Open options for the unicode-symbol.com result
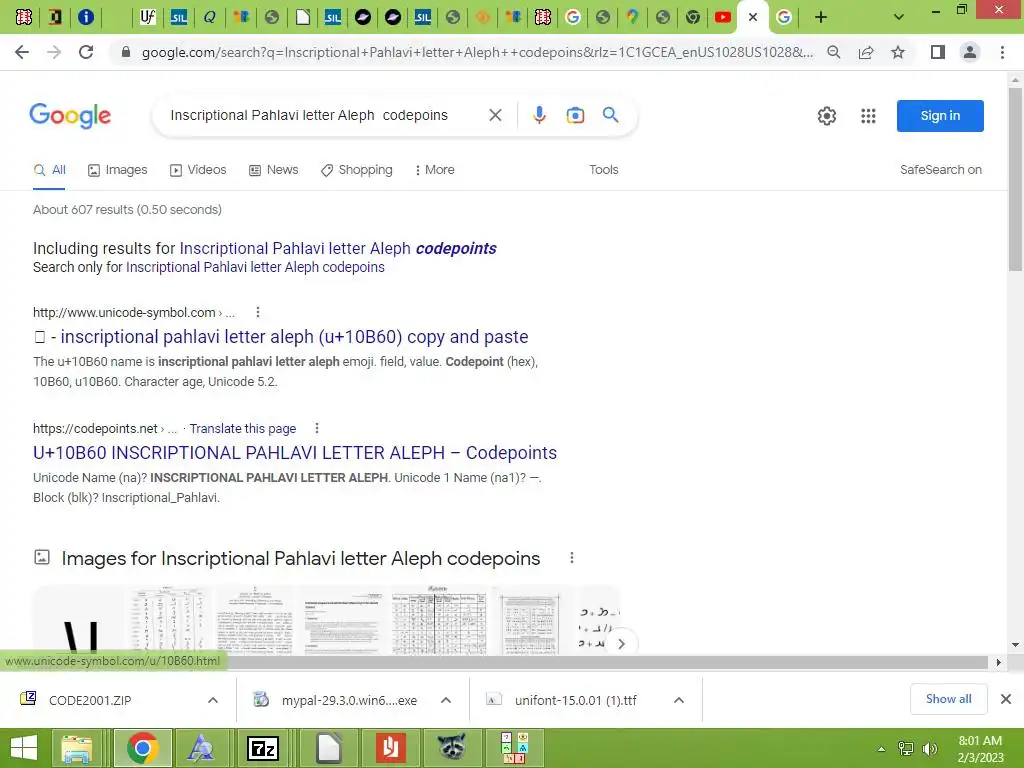Image resolution: width=1024 pixels, height=768 pixels. pyautogui.click(x=258, y=312)
